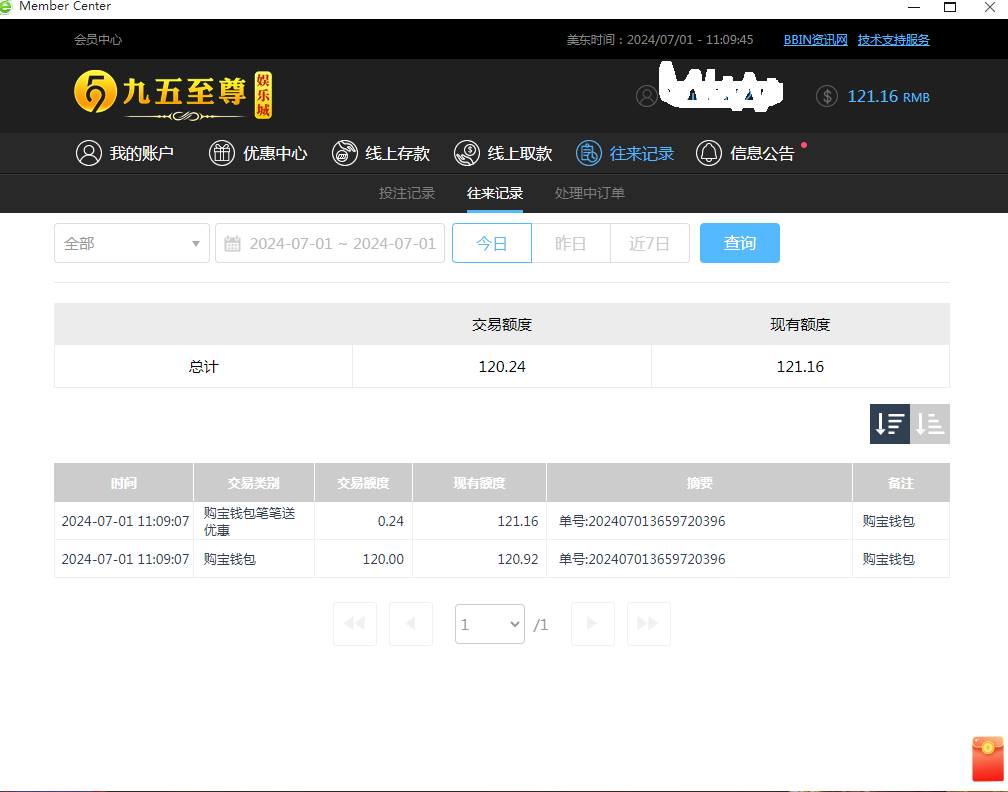Viewport: 1008px width, 792px height.
Task: Click the red envelope gift icon
Action: pyautogui.click(x=986, y=758)
